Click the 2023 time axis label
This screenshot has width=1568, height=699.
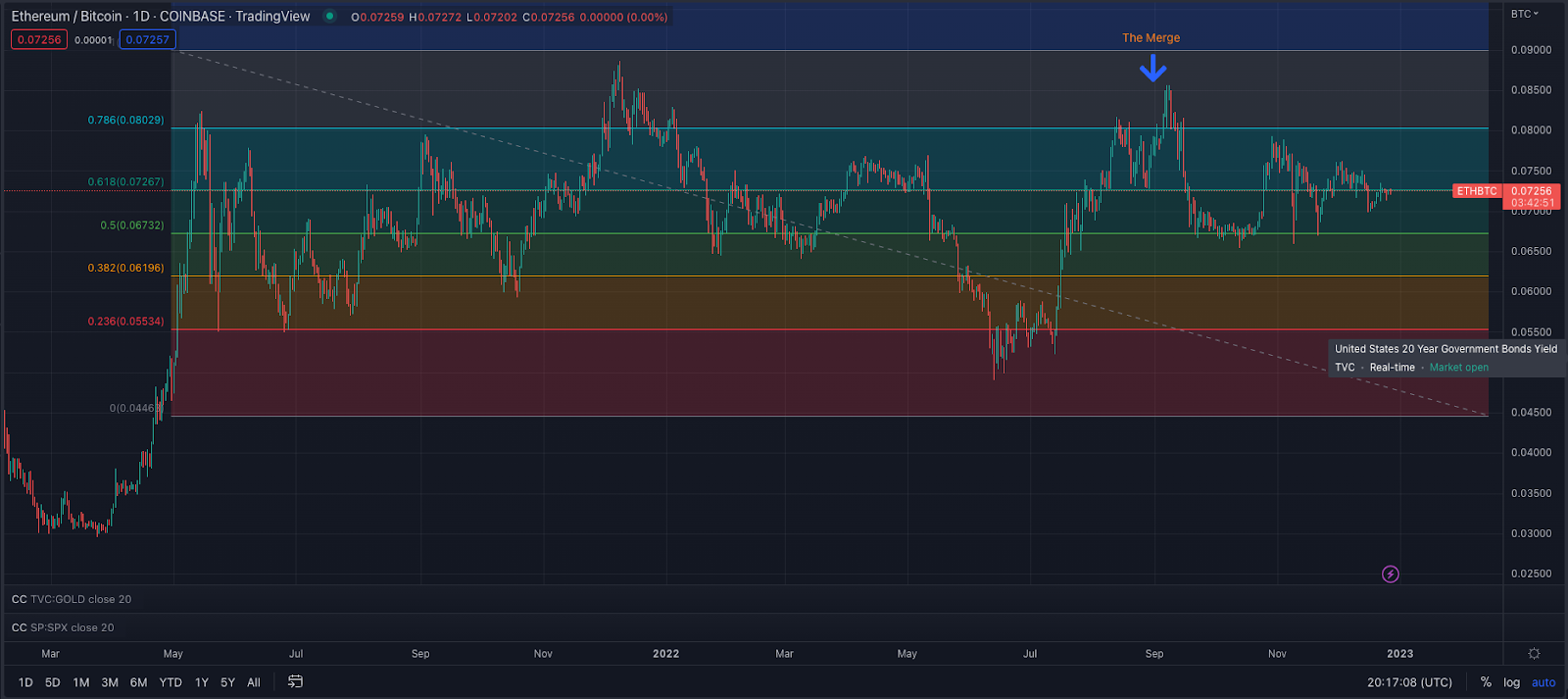pos(1399,654)
